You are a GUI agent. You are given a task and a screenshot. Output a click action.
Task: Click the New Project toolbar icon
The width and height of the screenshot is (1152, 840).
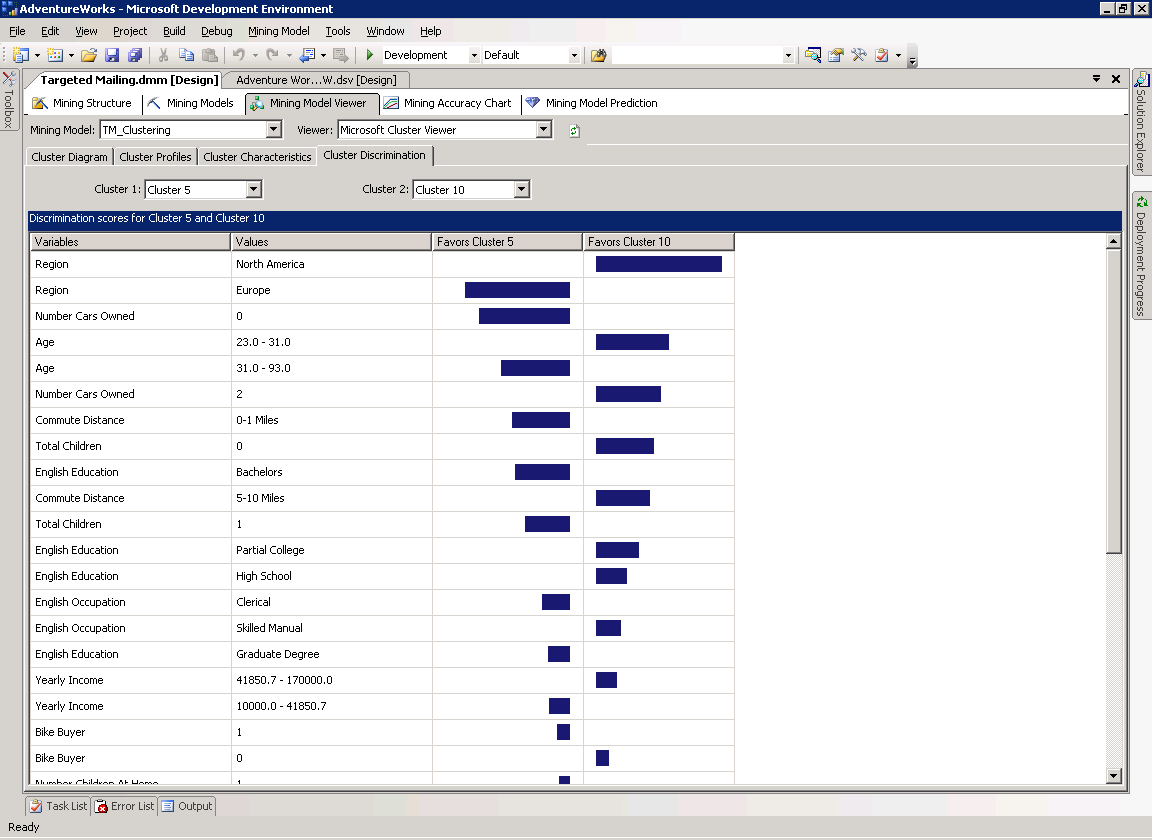[x=21, y=55]
